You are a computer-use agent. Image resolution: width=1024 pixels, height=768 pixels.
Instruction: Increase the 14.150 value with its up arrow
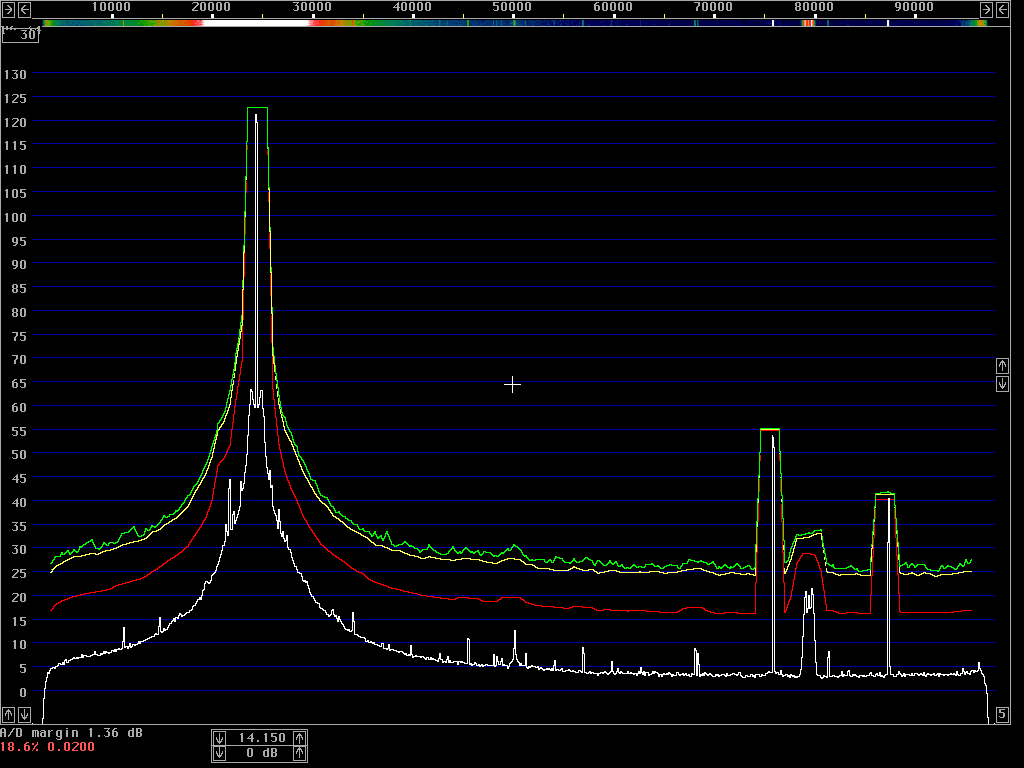tap(300, 738)
